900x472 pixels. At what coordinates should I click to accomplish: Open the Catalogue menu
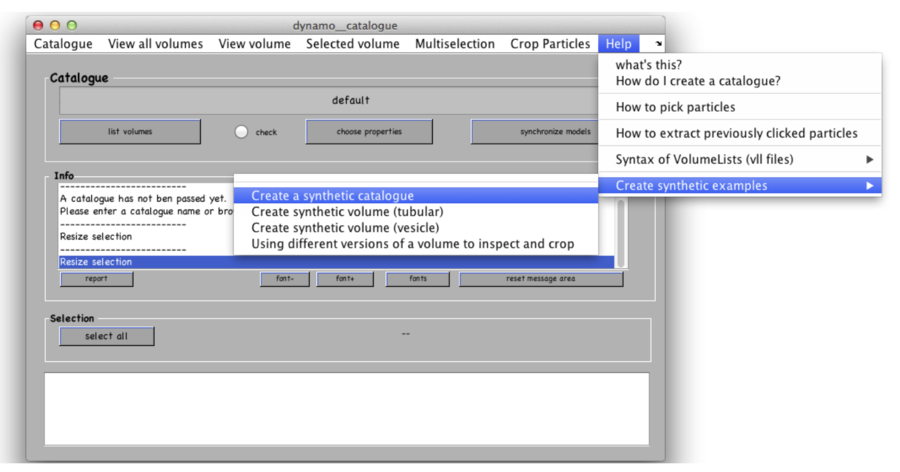pos(63,44)
